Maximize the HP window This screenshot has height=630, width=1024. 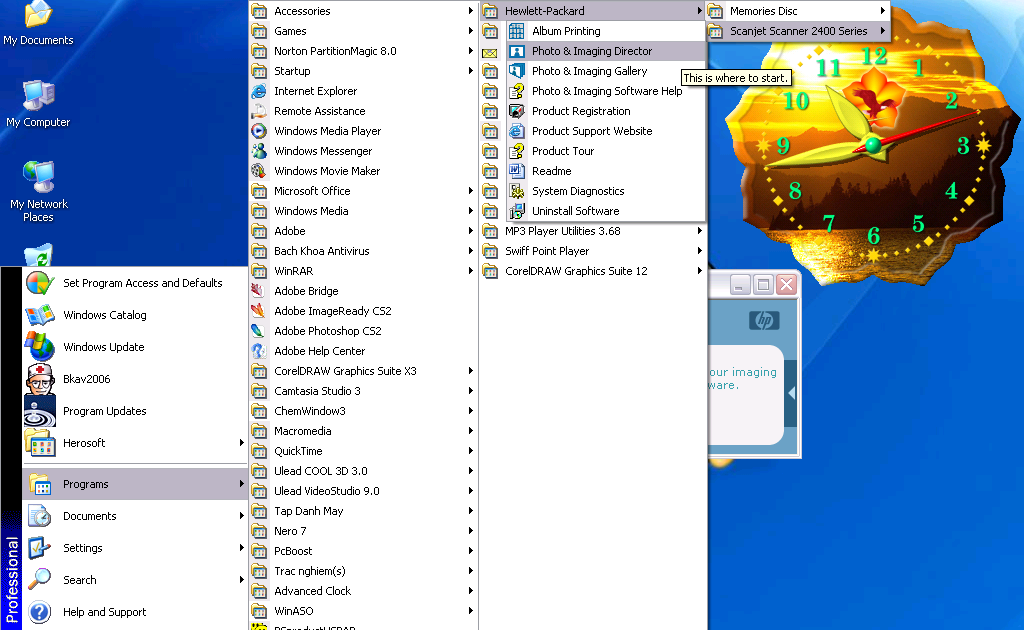763,285
